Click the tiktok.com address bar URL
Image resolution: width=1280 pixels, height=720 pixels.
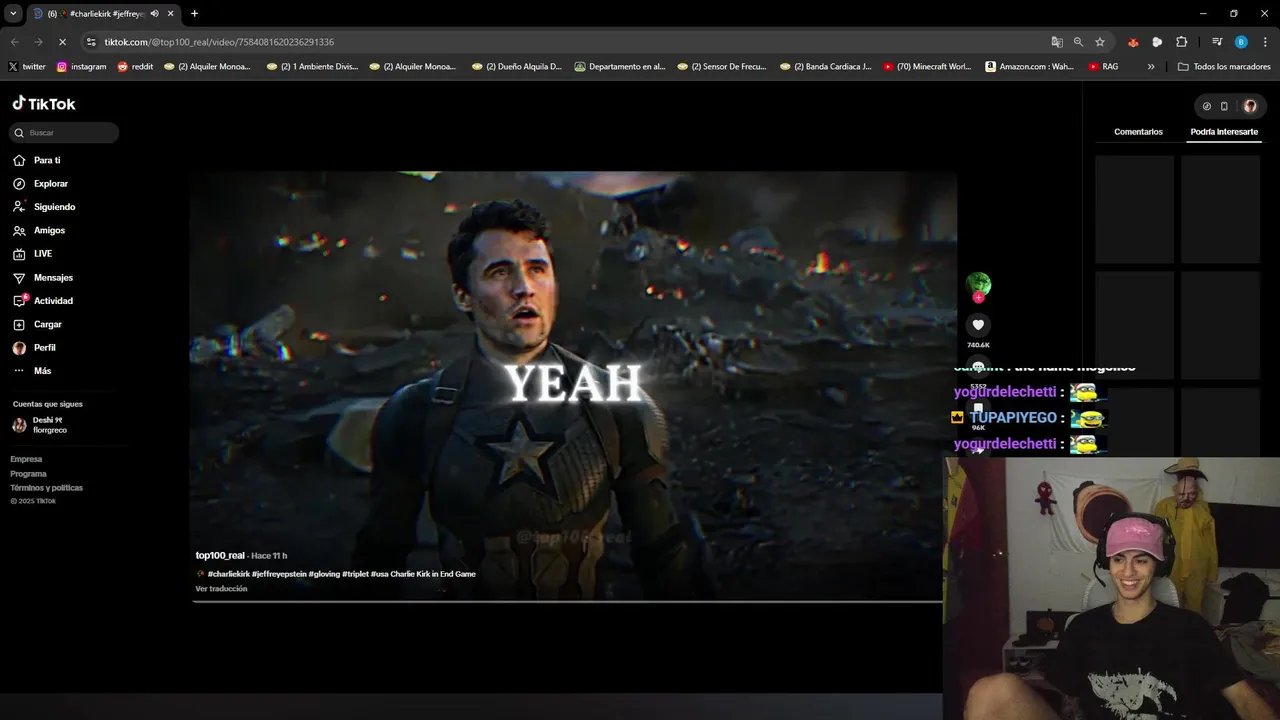(x=219, y=42)
